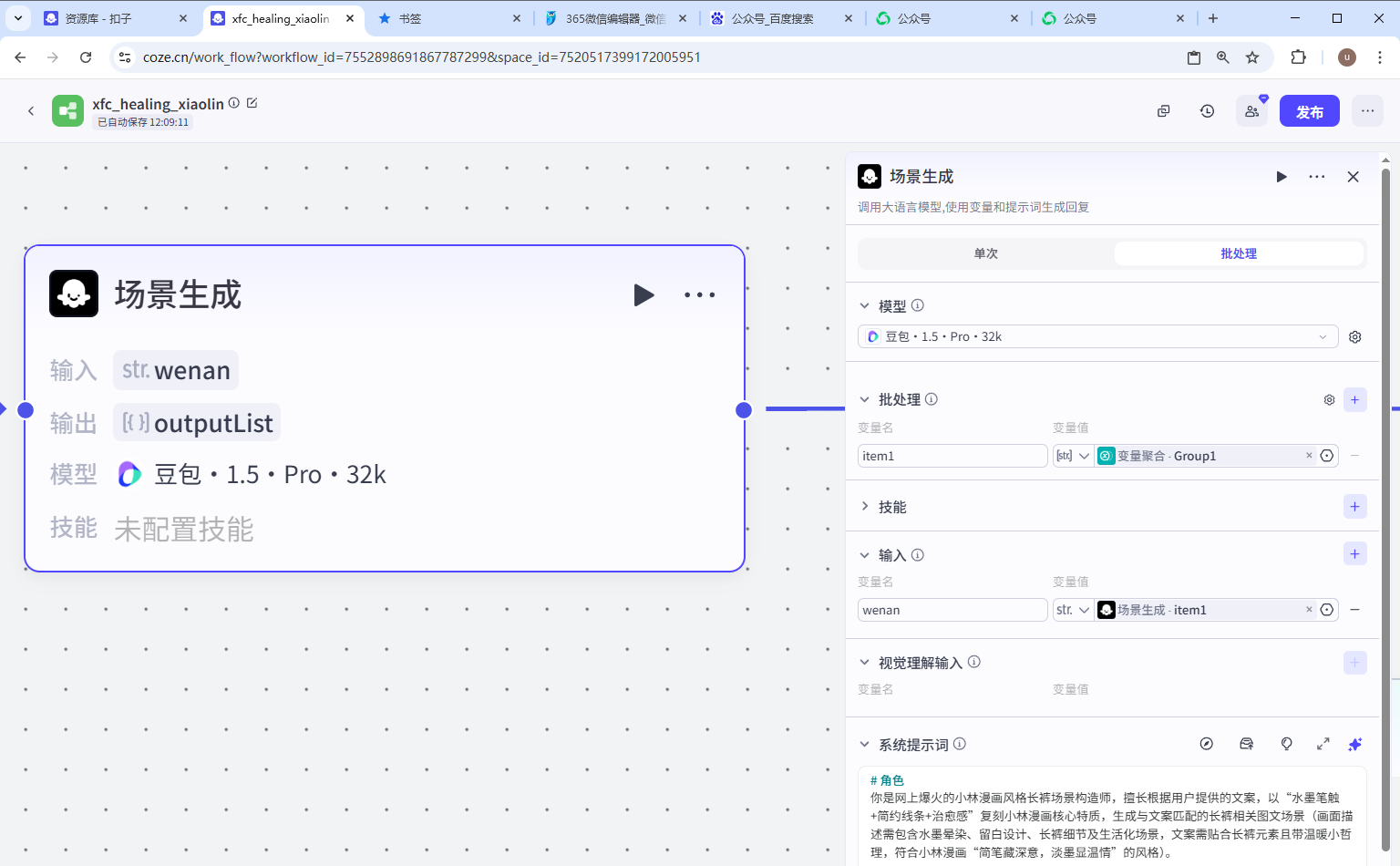Click lightbulb icon in system prompt toolbar

1287,744
